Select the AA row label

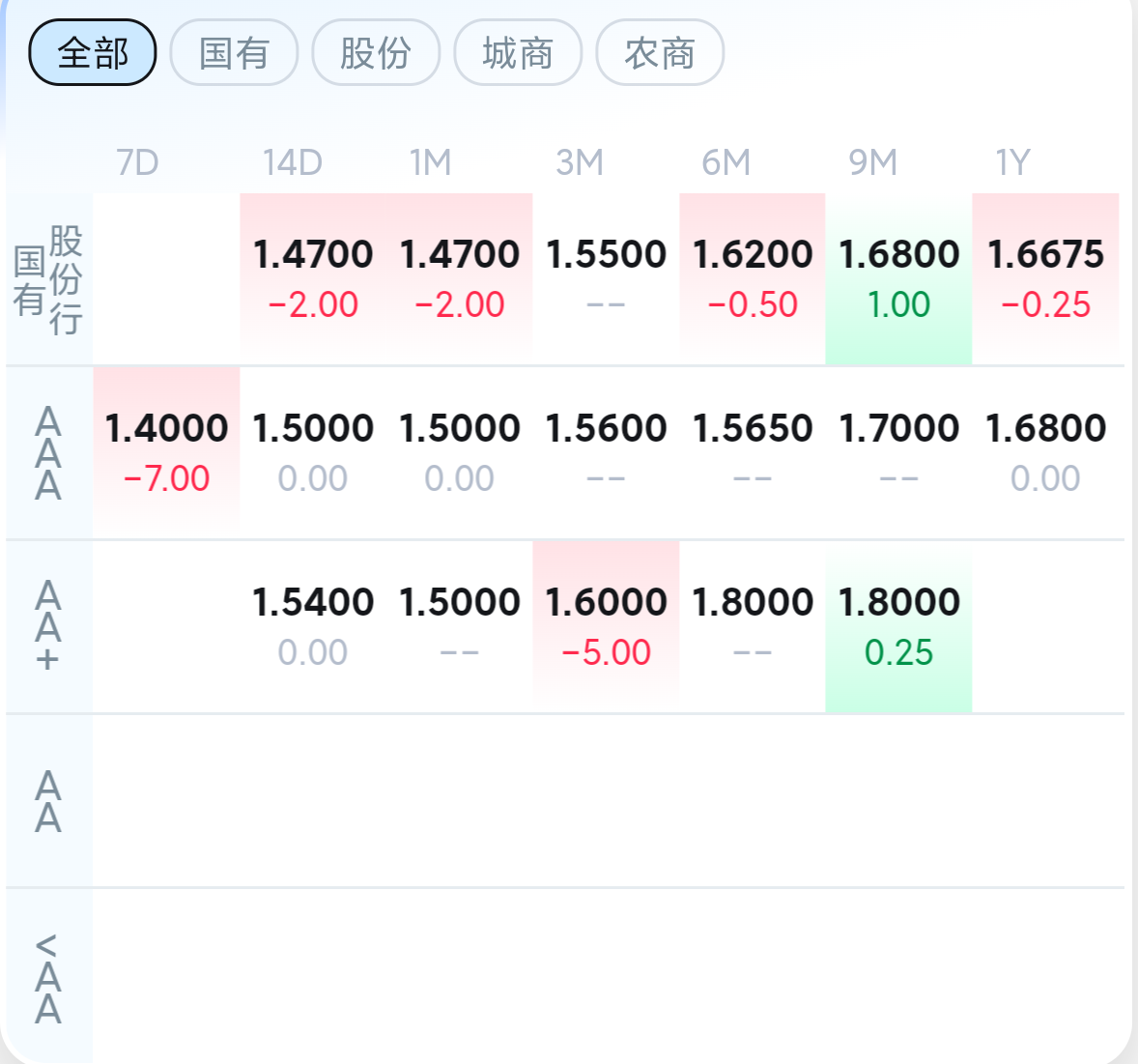[48, 801]
